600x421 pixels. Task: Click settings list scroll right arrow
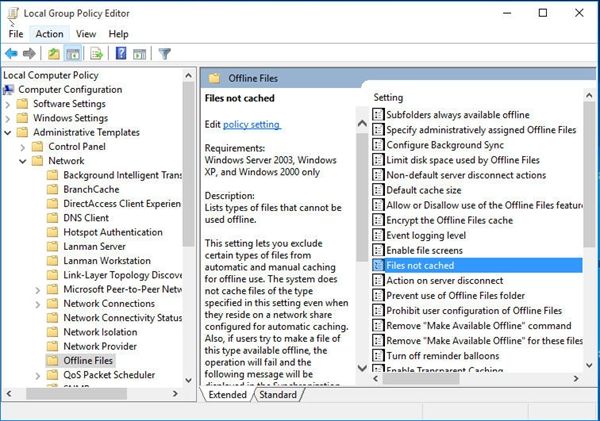576,379
